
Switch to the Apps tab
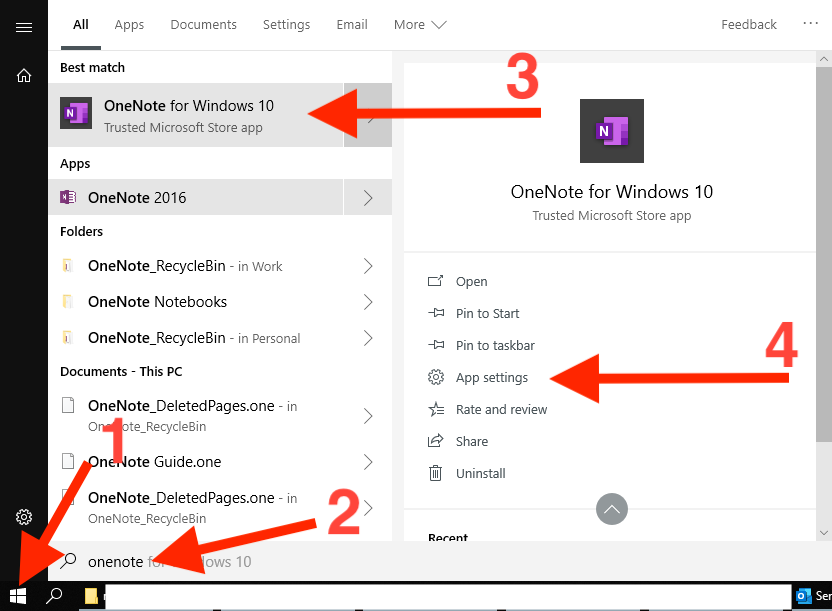[129, 24]
